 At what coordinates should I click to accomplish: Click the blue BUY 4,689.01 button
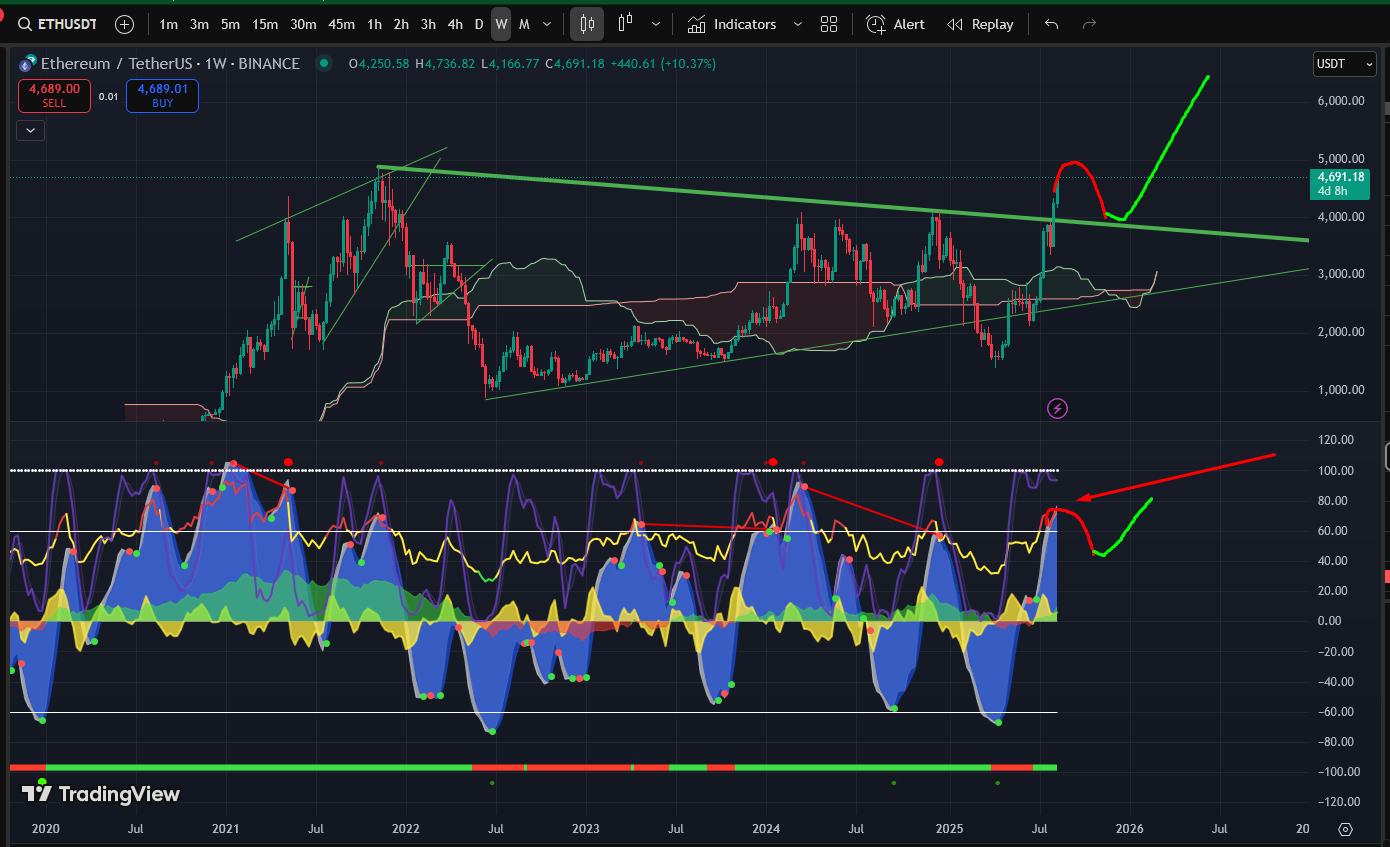coord(162,96)
